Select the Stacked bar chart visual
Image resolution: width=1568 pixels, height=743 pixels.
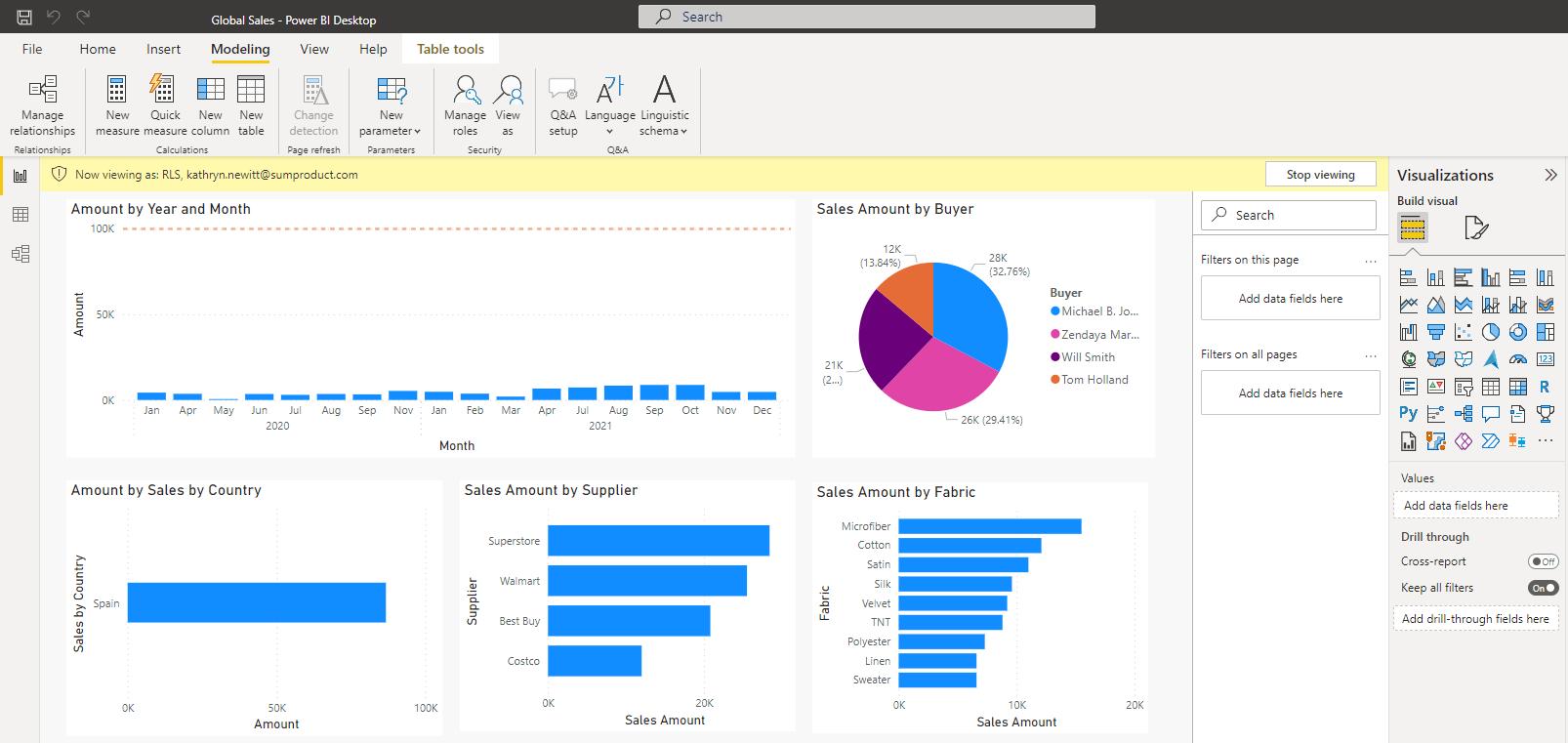tap(1408, 277)
